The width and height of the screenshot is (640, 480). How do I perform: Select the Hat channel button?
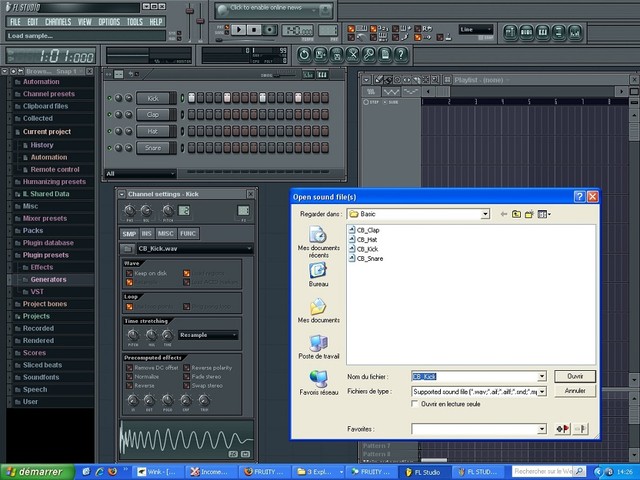[x=153, y=131]
